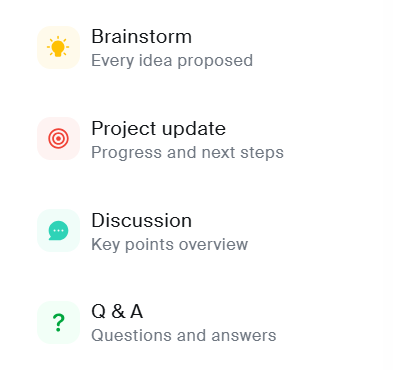Select the red target Project update icon
Screen dimensions: 393x370
click(x=58, y=138)
